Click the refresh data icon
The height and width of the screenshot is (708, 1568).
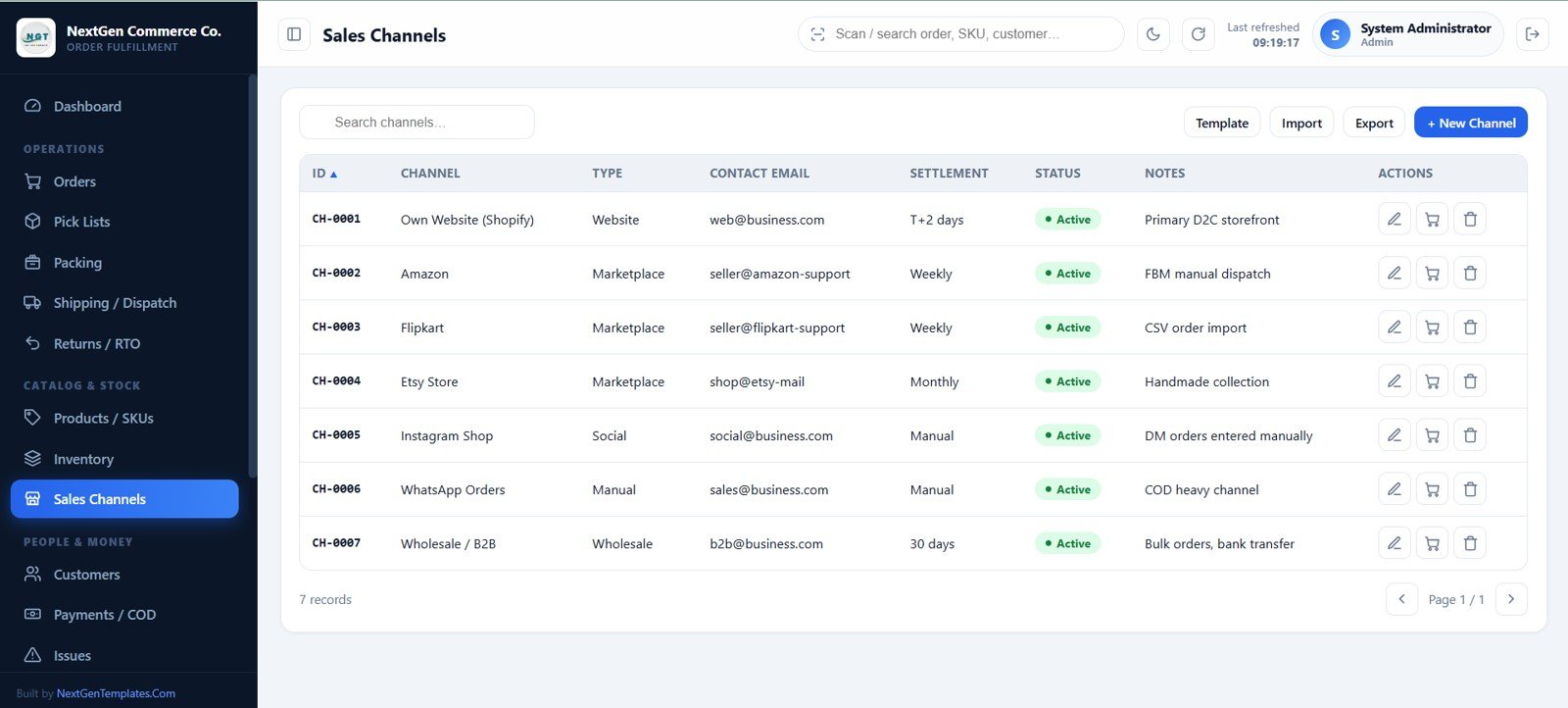pos(1198,34)
